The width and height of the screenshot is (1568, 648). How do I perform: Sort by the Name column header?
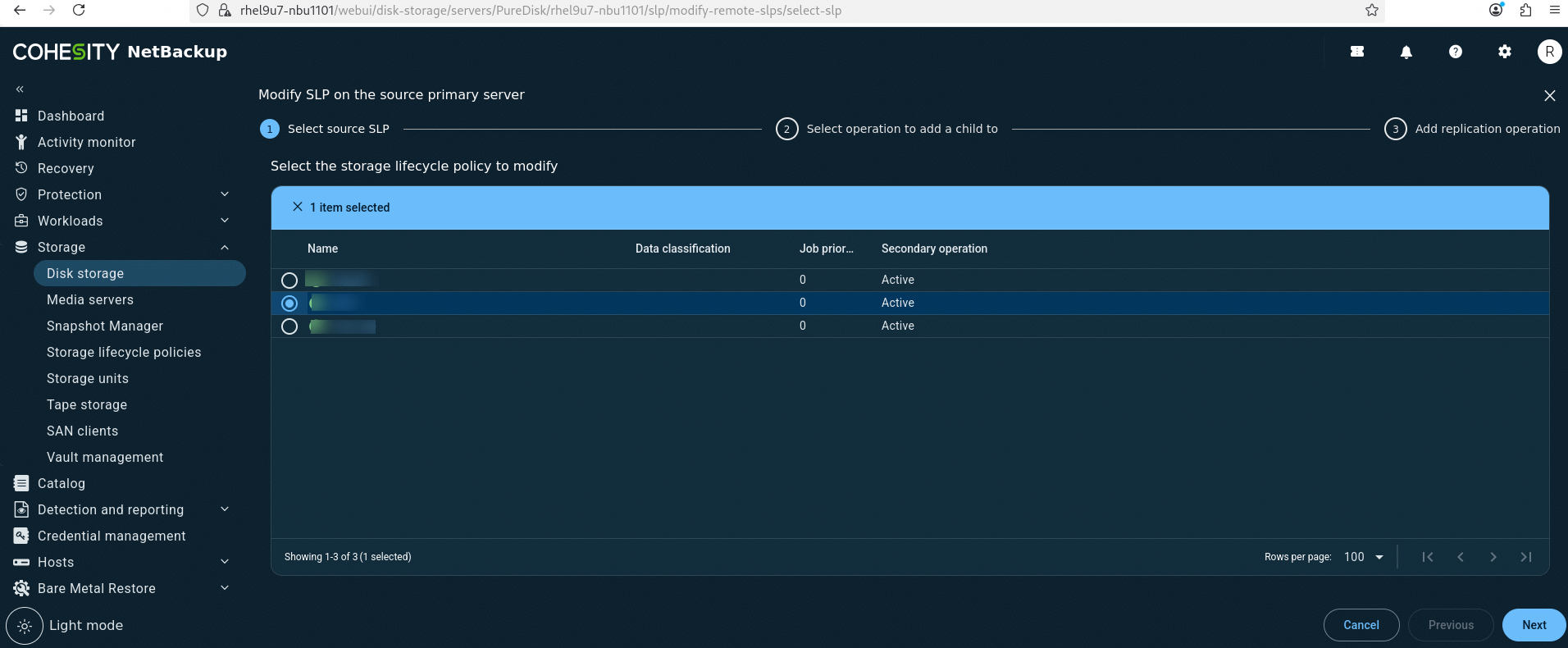point(322,249)
